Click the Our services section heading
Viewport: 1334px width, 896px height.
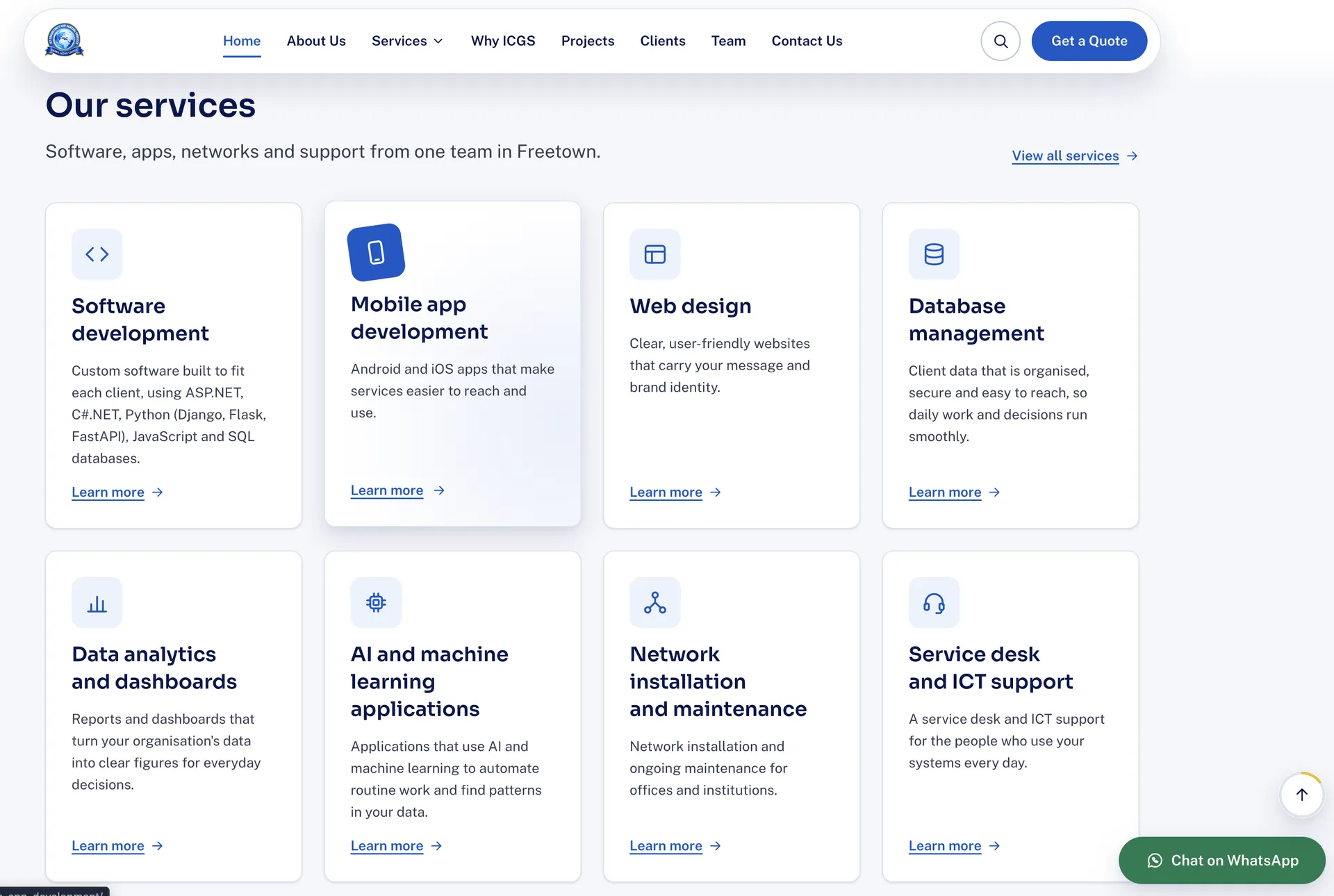tap(151, 105)
